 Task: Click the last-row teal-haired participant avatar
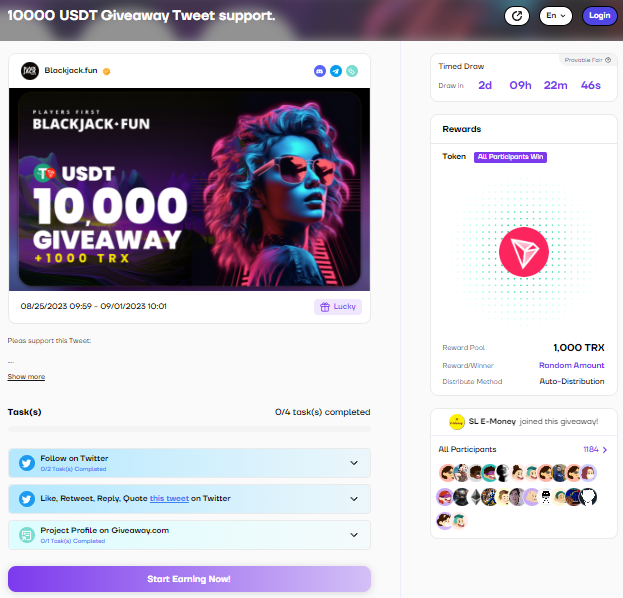pos(459,521)
